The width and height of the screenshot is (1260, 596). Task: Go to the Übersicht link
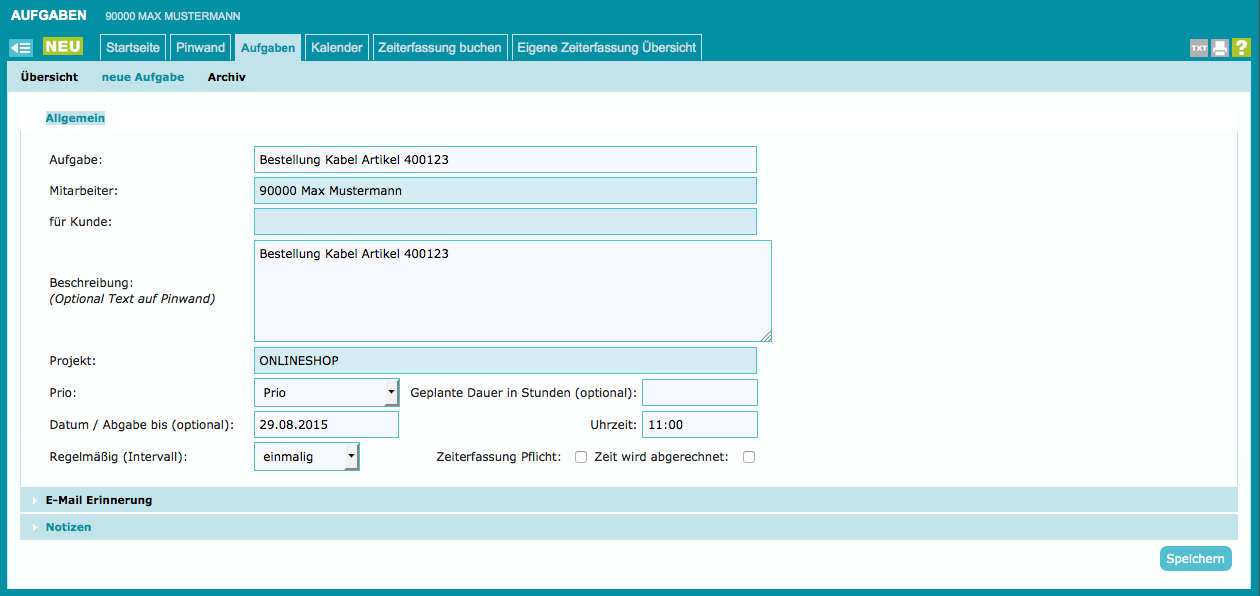click(x=49, y=77)
